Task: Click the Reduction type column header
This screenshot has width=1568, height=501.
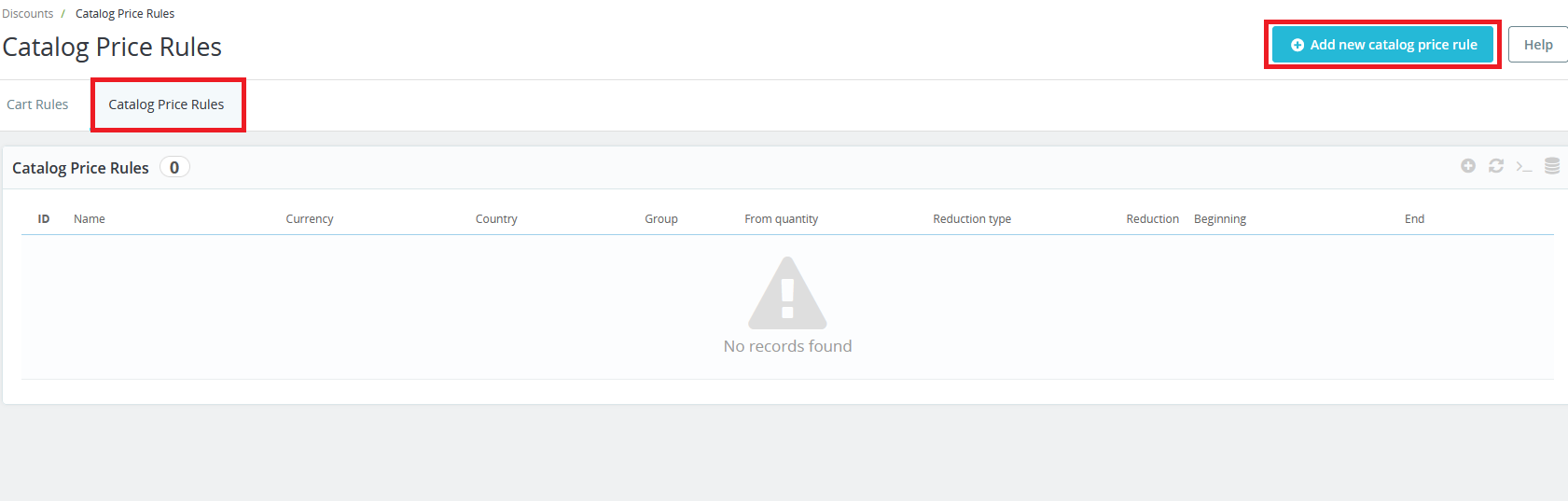Action: tap(972, 219)
